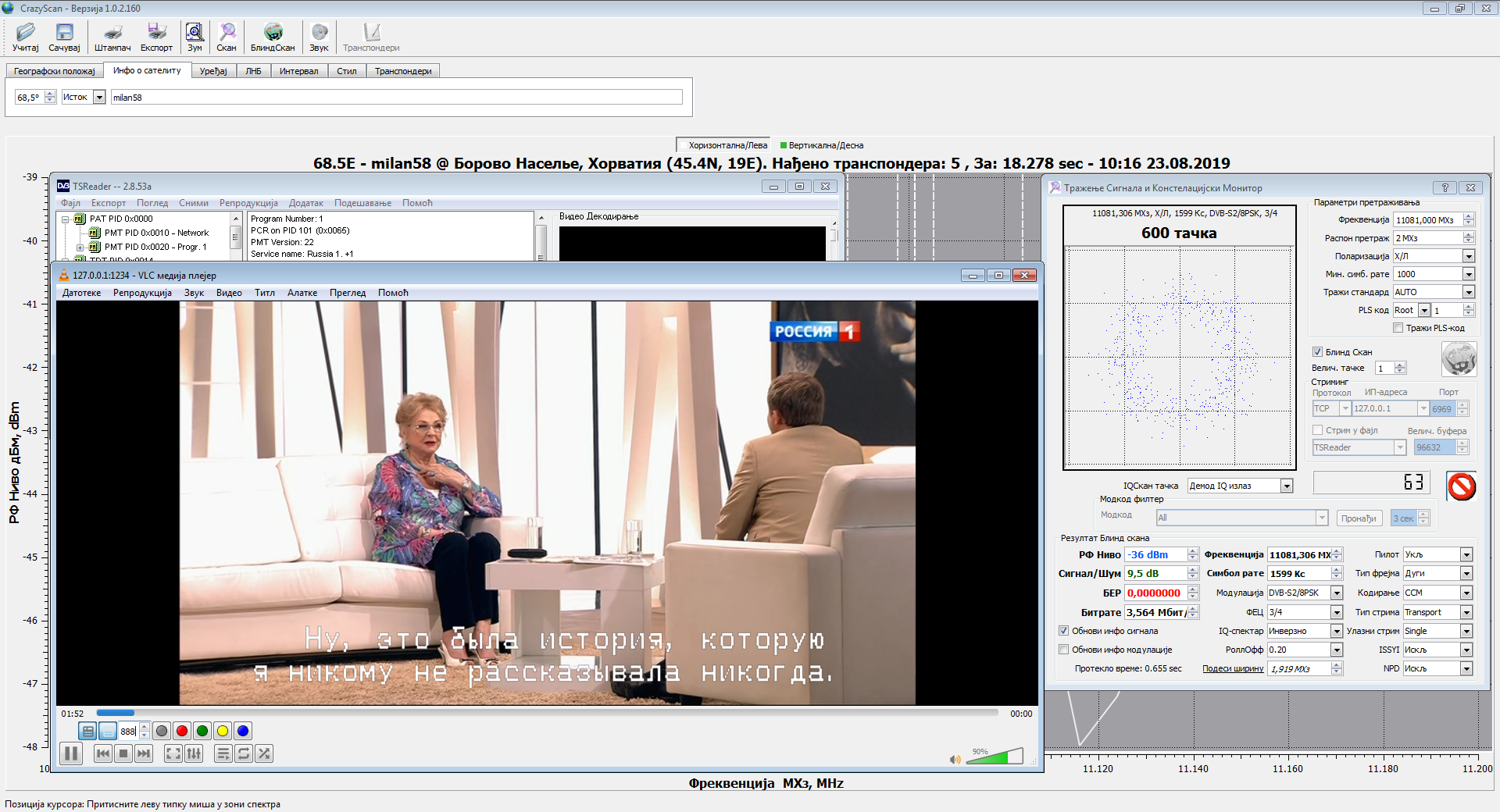Toggle VLC fullscreen mode
The width and height of the screenshot is (1500, 812).
click(173, 753)
